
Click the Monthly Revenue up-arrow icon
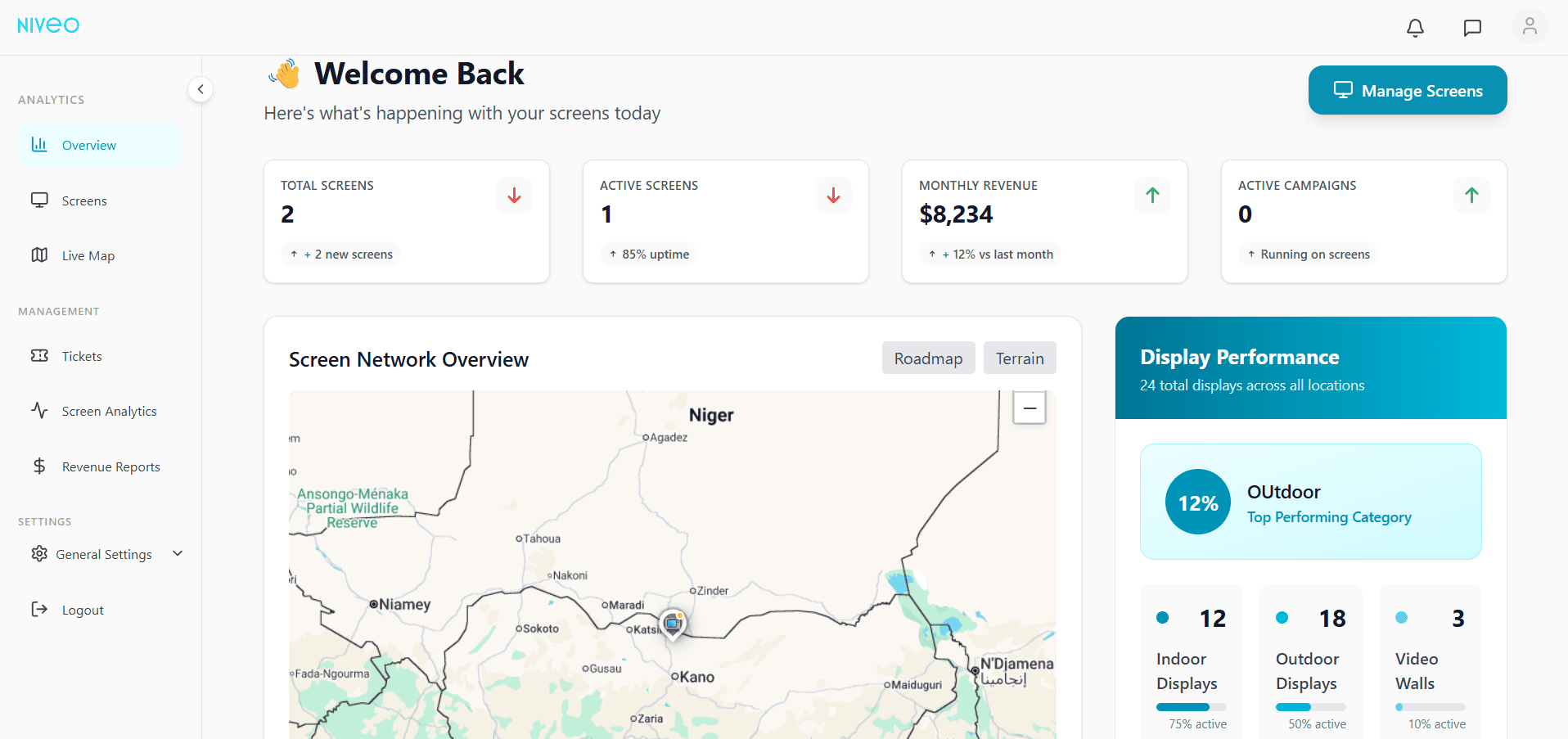(x=1152, y=196)
